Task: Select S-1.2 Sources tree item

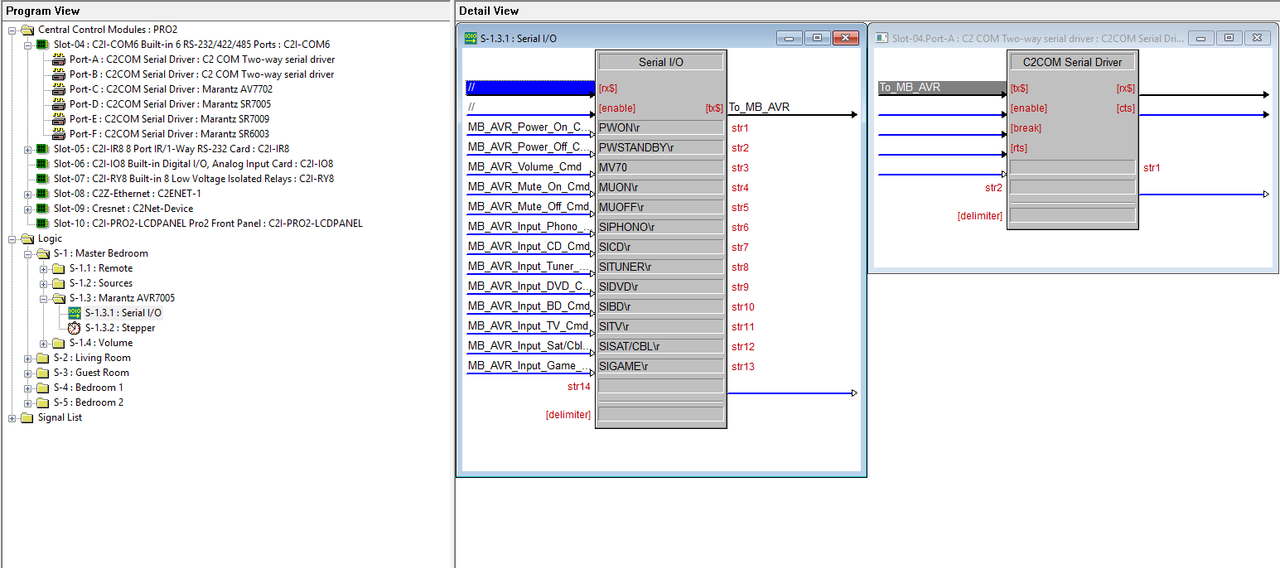Action: [x=101, y=283]
